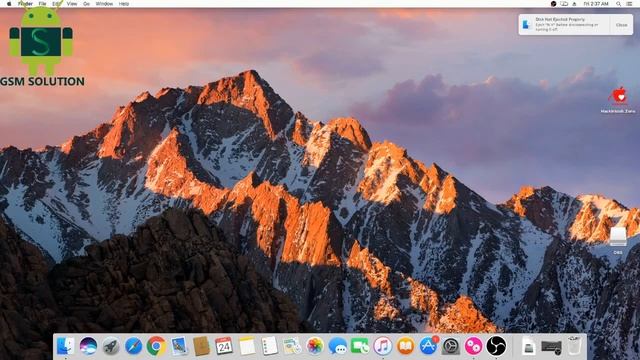Open the document stack in Dock
This screenshot has width=640, height=360.
point(529,346)
